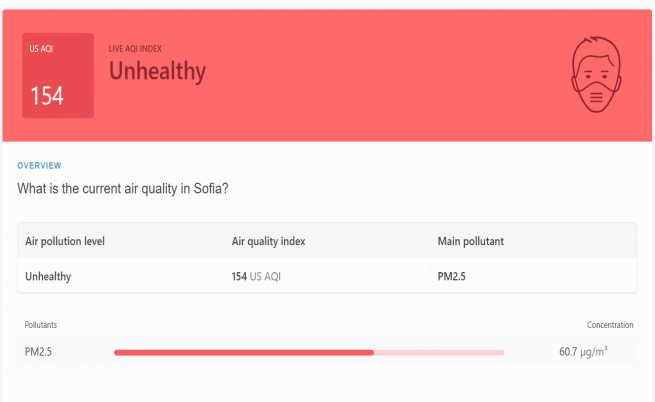
Task: Select the OVERVIEW section label
Action: pyautogui.click(x=39, y=165)
